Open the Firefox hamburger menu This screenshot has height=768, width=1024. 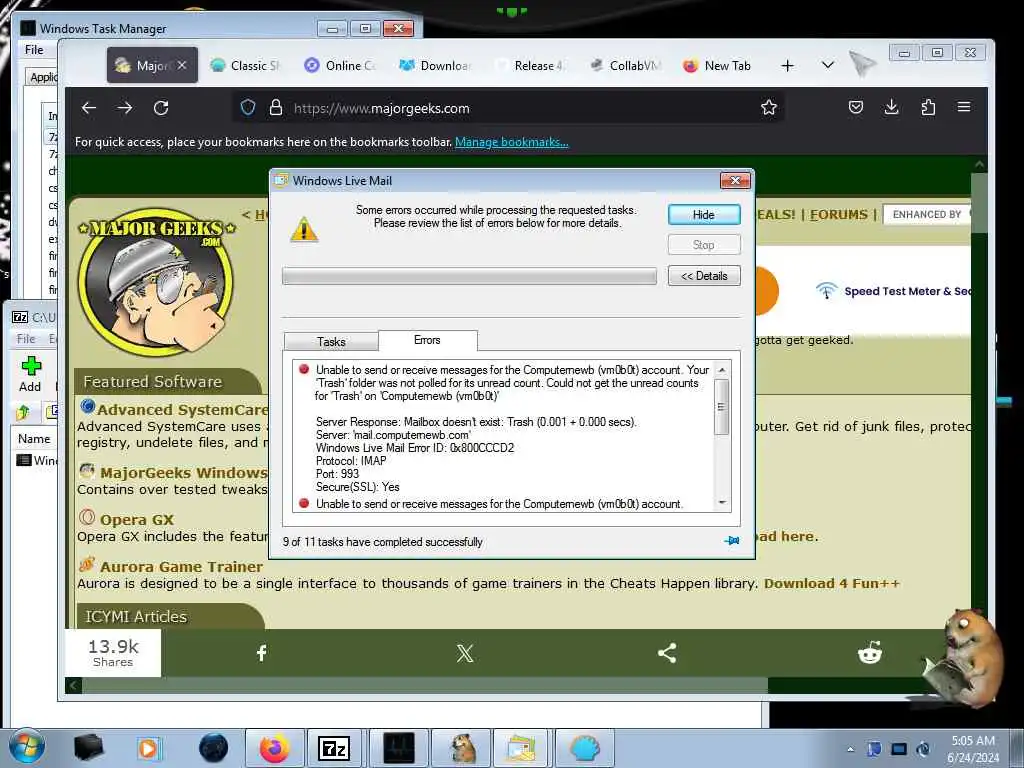click(x=964, y=107)
